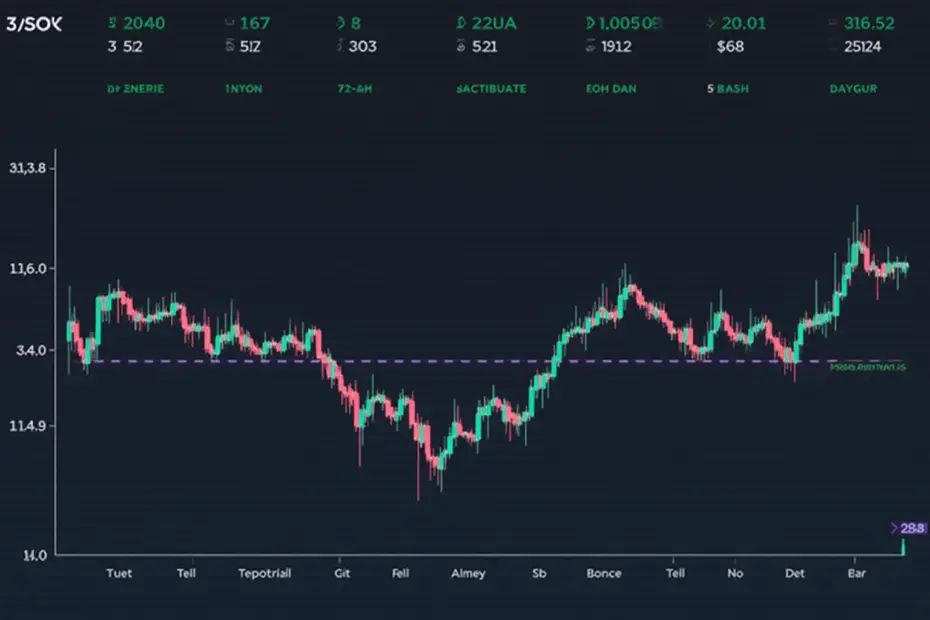The width and height of the screenshot is (930, 620).
Task: Click the green label on dashed line
Action: tap(867, 367)
